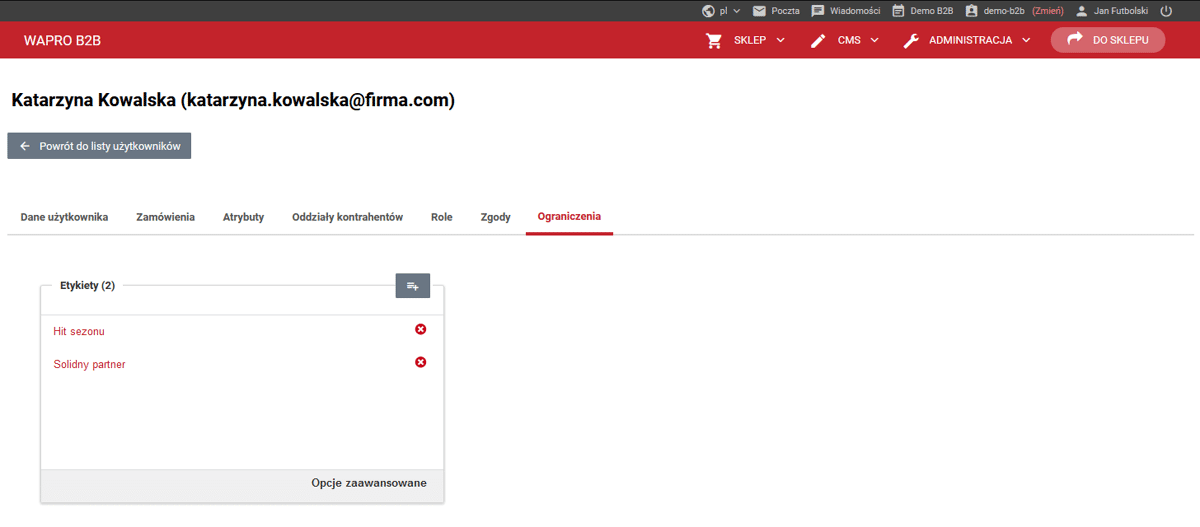Expand the SKLEP menu chevron
Viewport: 1200px width, 527px height.
[781, 41]
